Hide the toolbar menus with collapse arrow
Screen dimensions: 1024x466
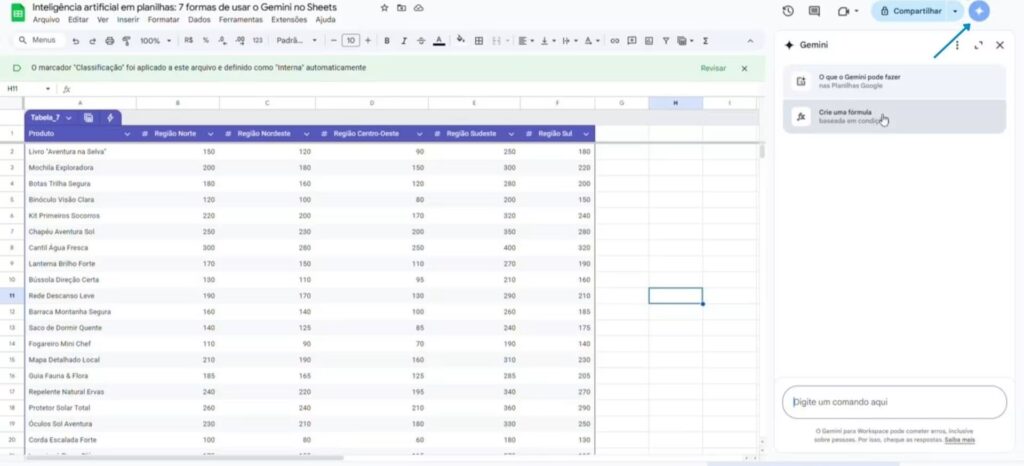(x=750, y=40)
